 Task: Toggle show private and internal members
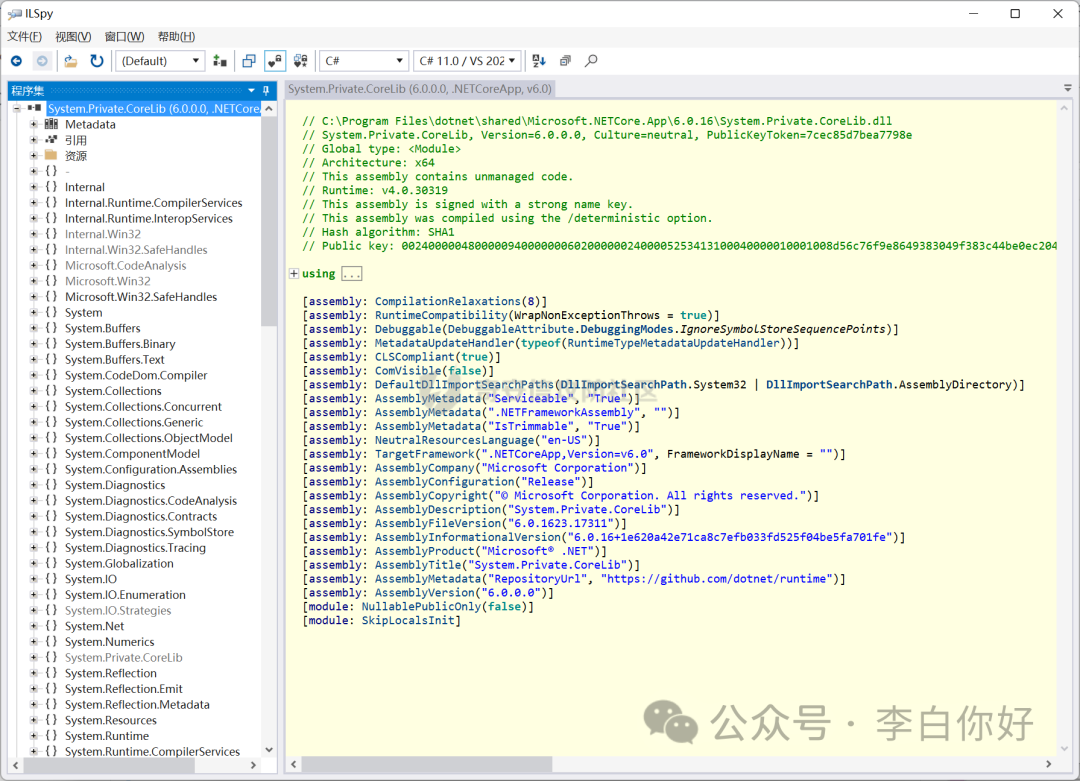click(x=275, y=61)
